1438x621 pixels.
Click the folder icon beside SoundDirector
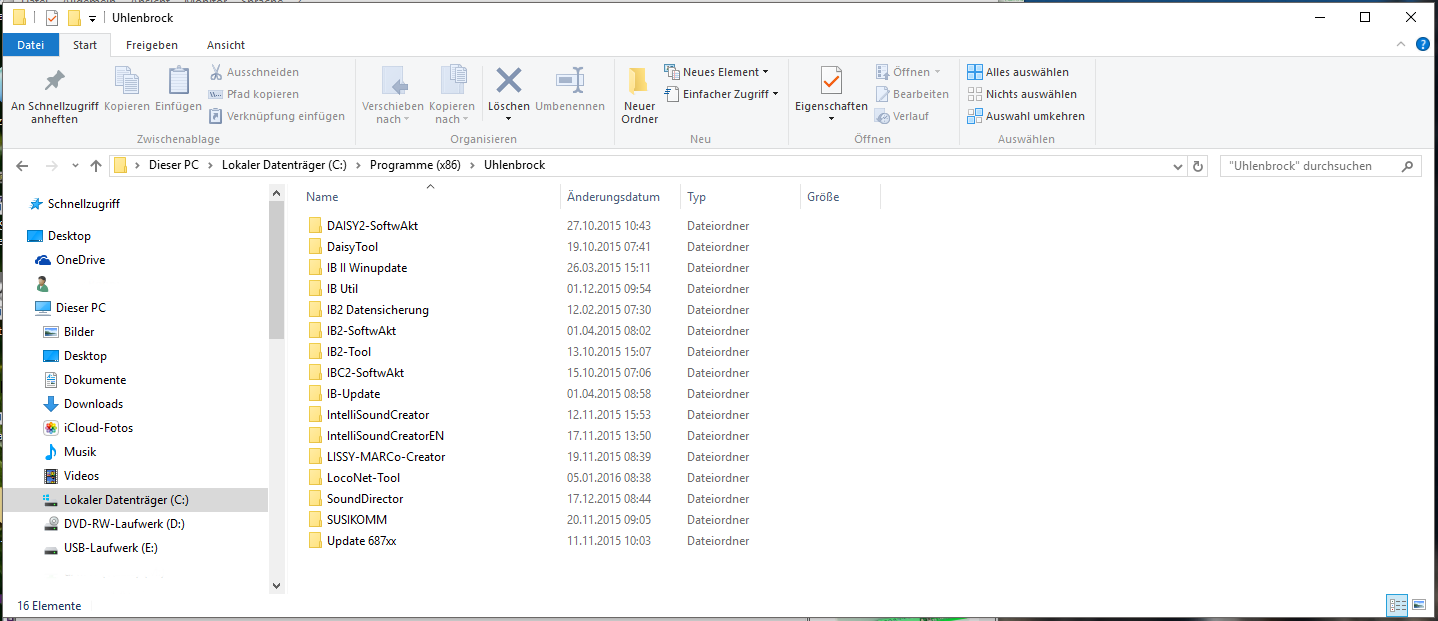316,499
